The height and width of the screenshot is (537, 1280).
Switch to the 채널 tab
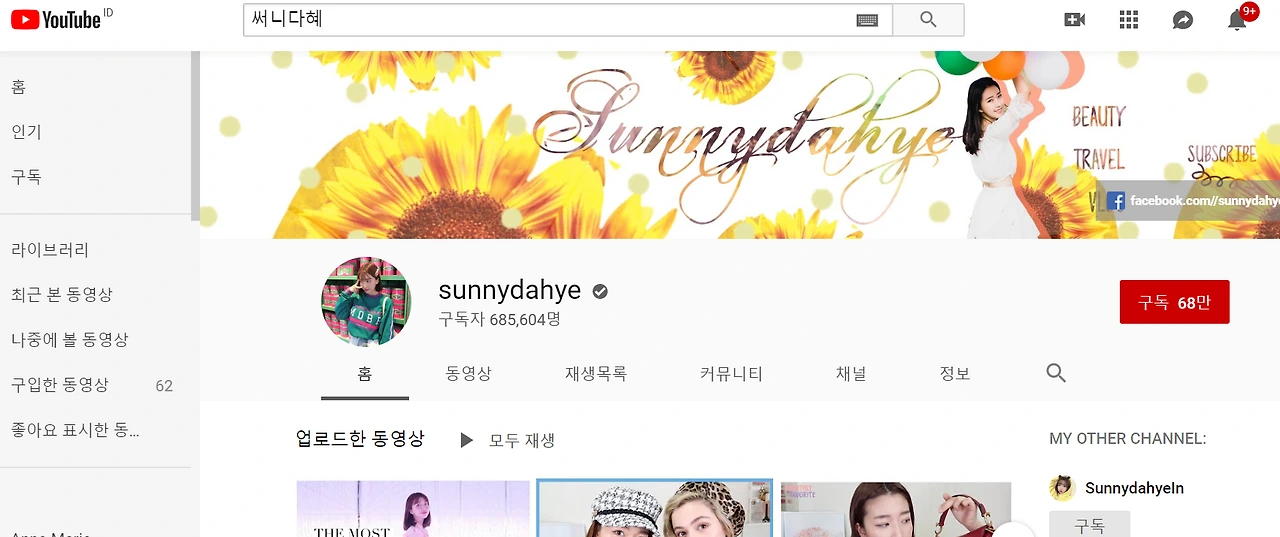pos(851,374)
